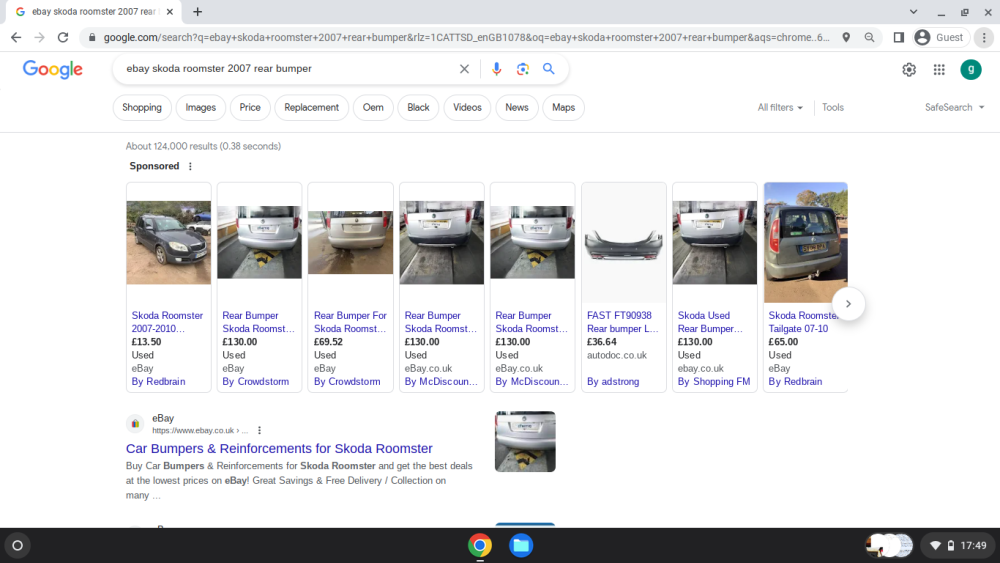Open FAST FT90938 bumper product image
Image resolution: width=1000 pixels, height=563 pixels.
624,245
